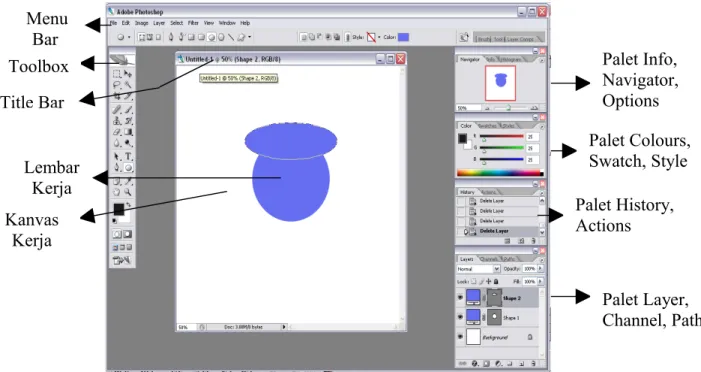This screenshot has height=372, width=701.
Task: Switch to the Channels tab
Action: (489, 259)
